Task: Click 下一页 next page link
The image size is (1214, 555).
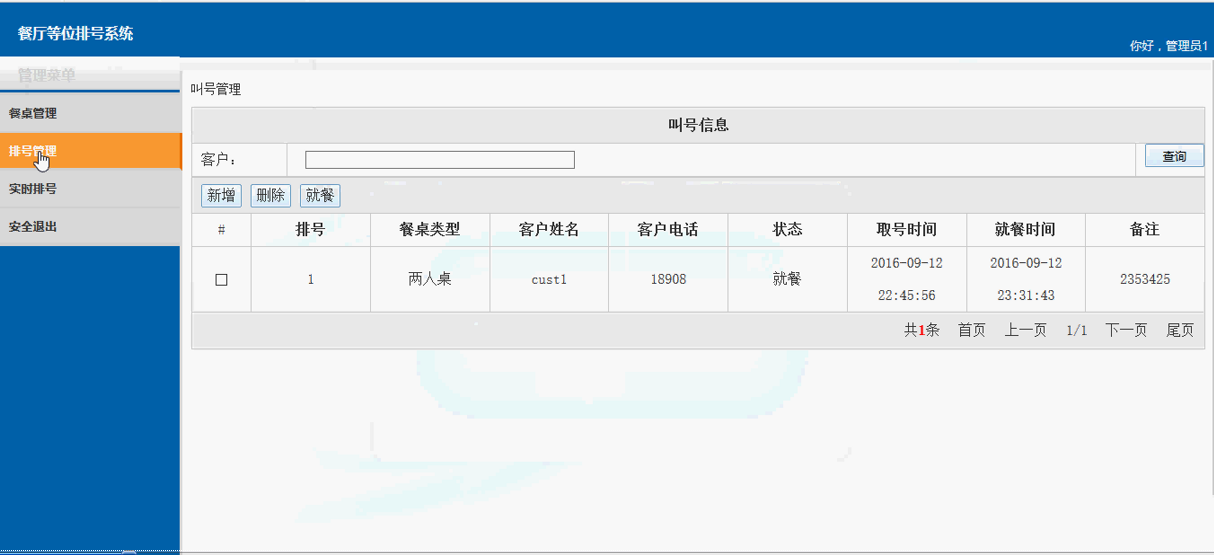Action: pos(1126,330)
